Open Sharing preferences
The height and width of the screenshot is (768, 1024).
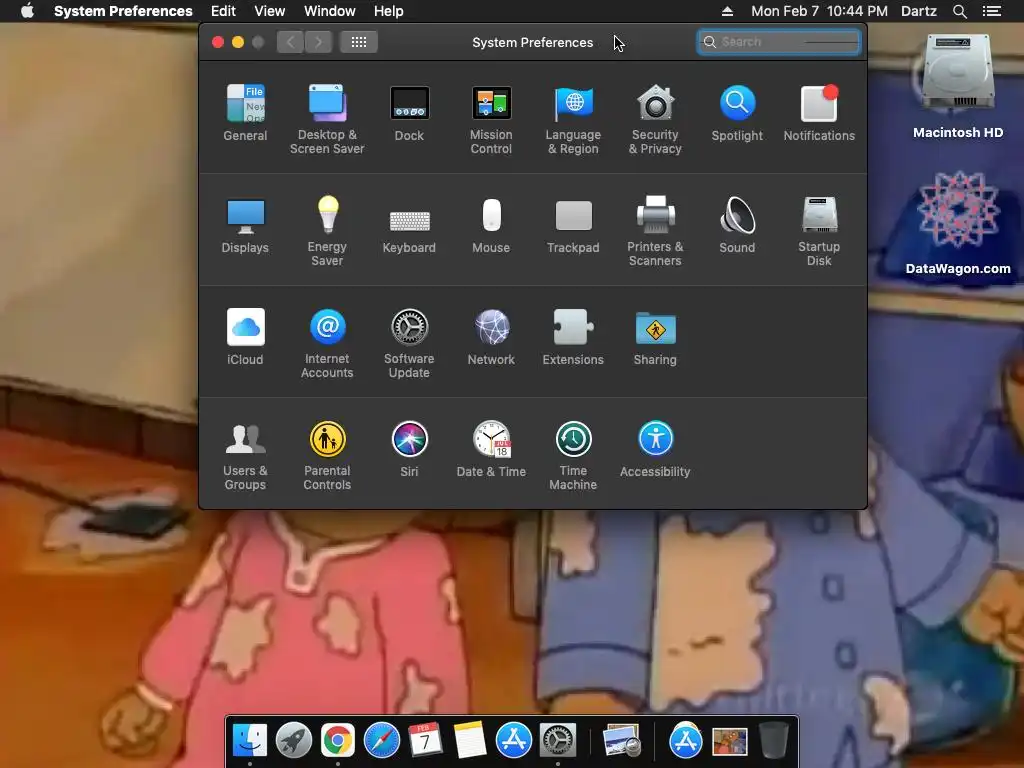pos(655,337)
